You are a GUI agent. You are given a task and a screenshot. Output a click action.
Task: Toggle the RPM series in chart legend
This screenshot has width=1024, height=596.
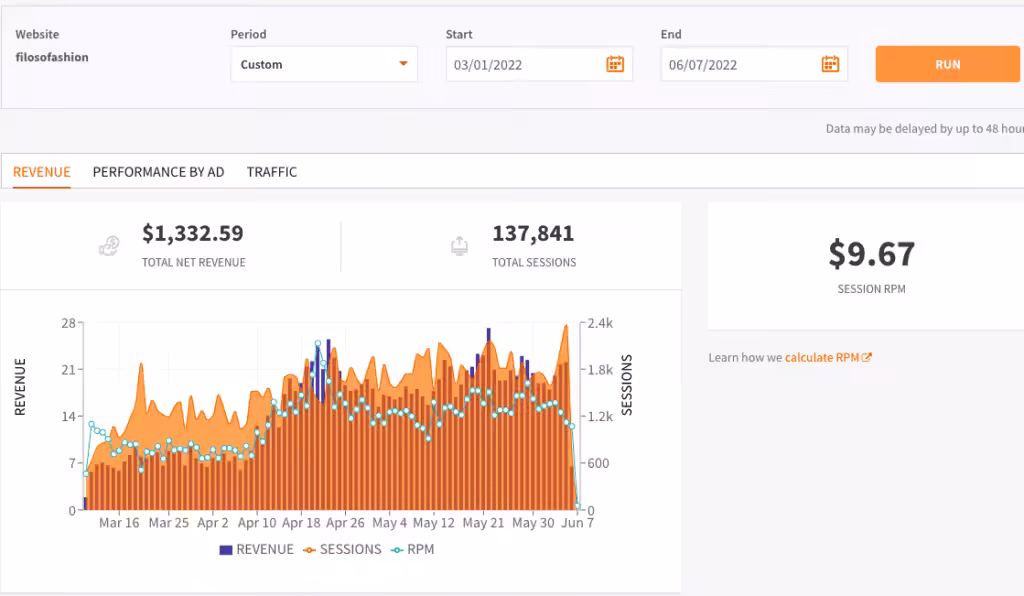click(412, 550)
